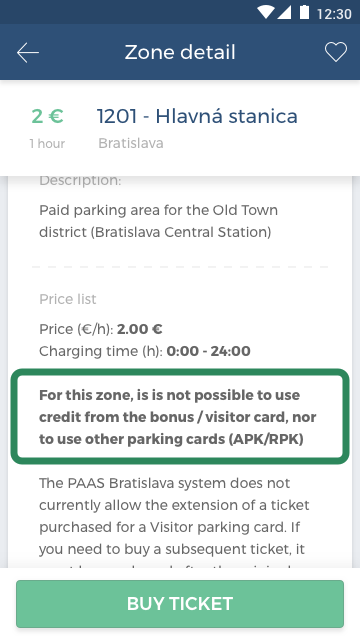Tap the Description label

coord(80,181)
